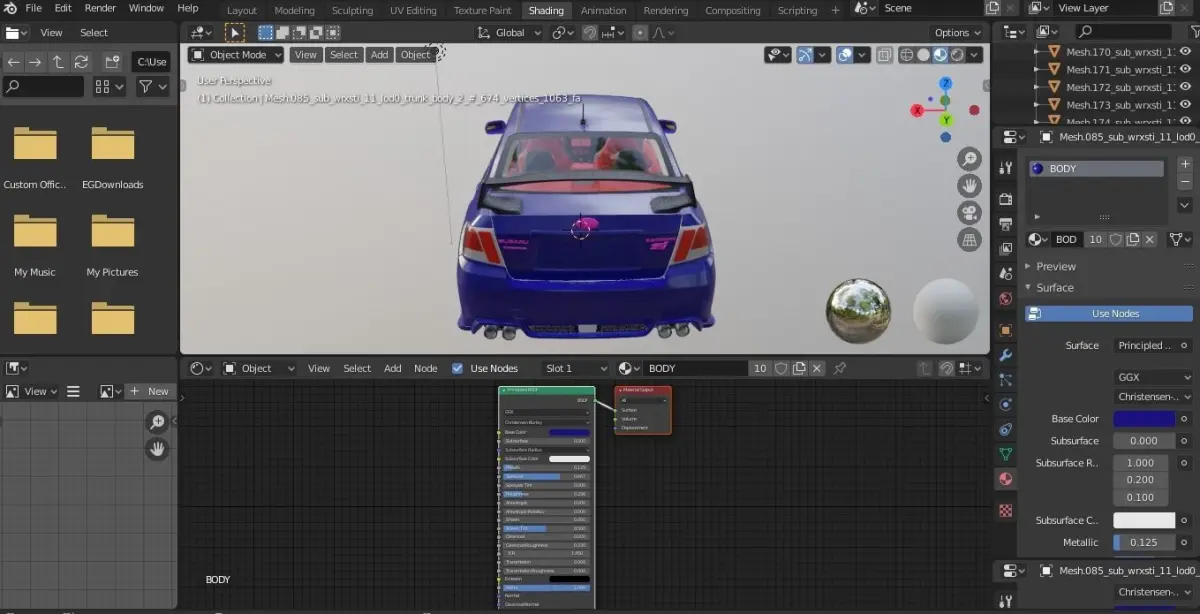
Task: Open viewport Options dropdown
Action: [x=957, y=33]
